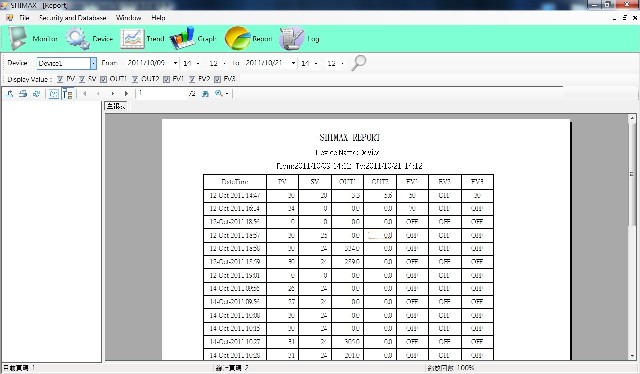Open the Device settings gear icon
Viewport: 640px width, 374px height.
(78, 38)
